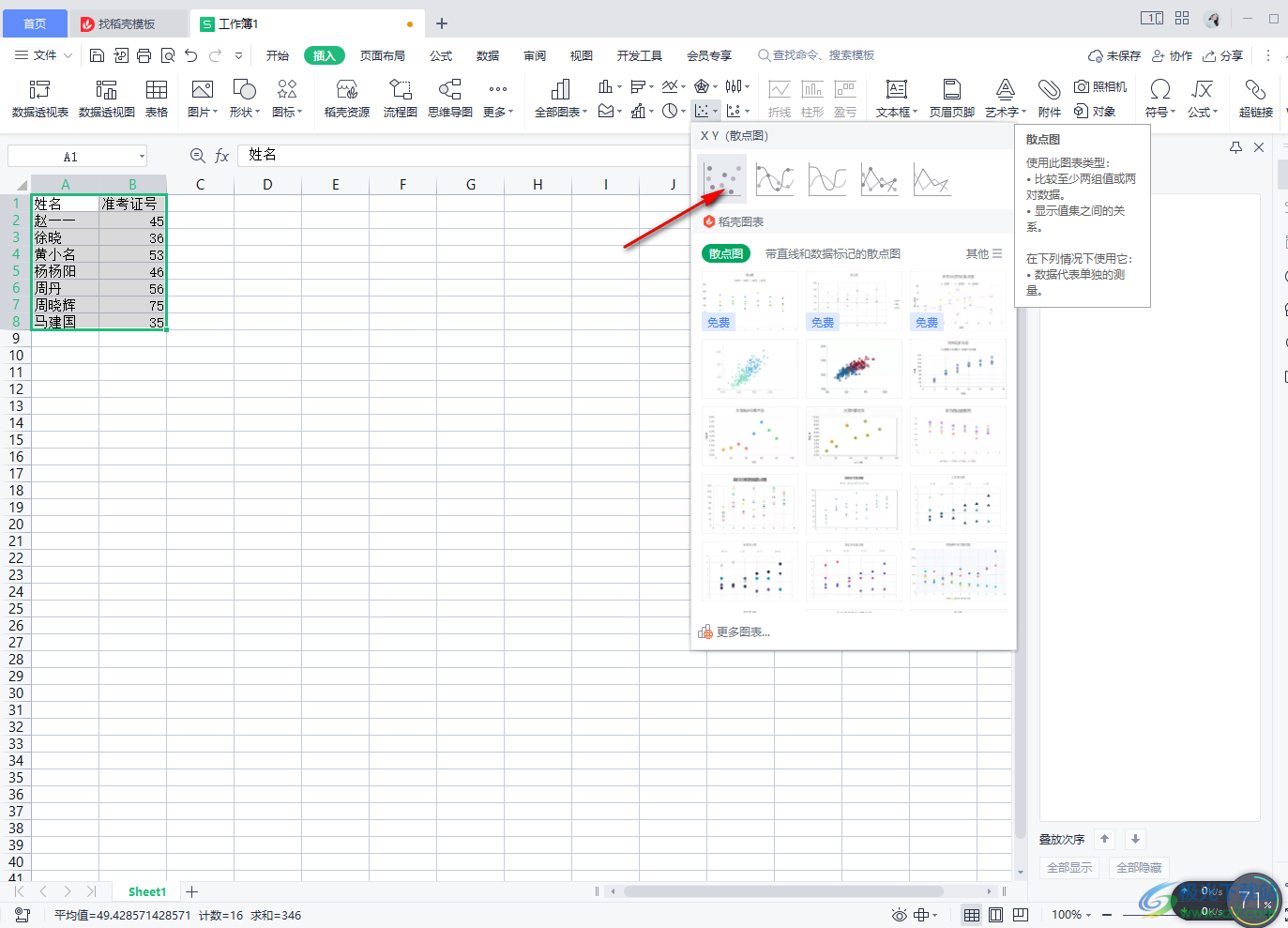1288x928 pixels.
Task: Click the 全部隐藏 button
Action: [1139, 868]
